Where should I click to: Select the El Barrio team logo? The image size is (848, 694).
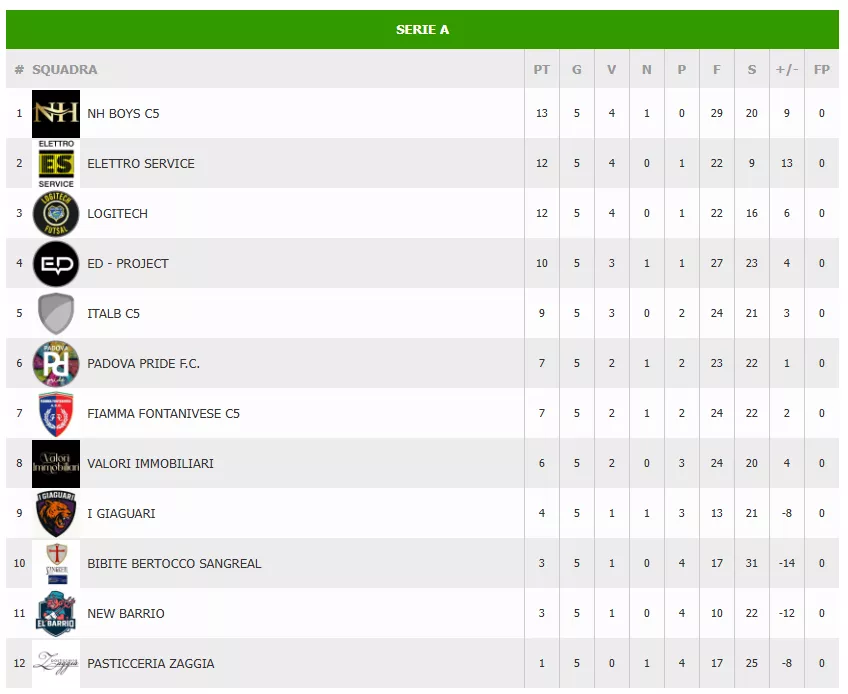(x=56, y=613)
